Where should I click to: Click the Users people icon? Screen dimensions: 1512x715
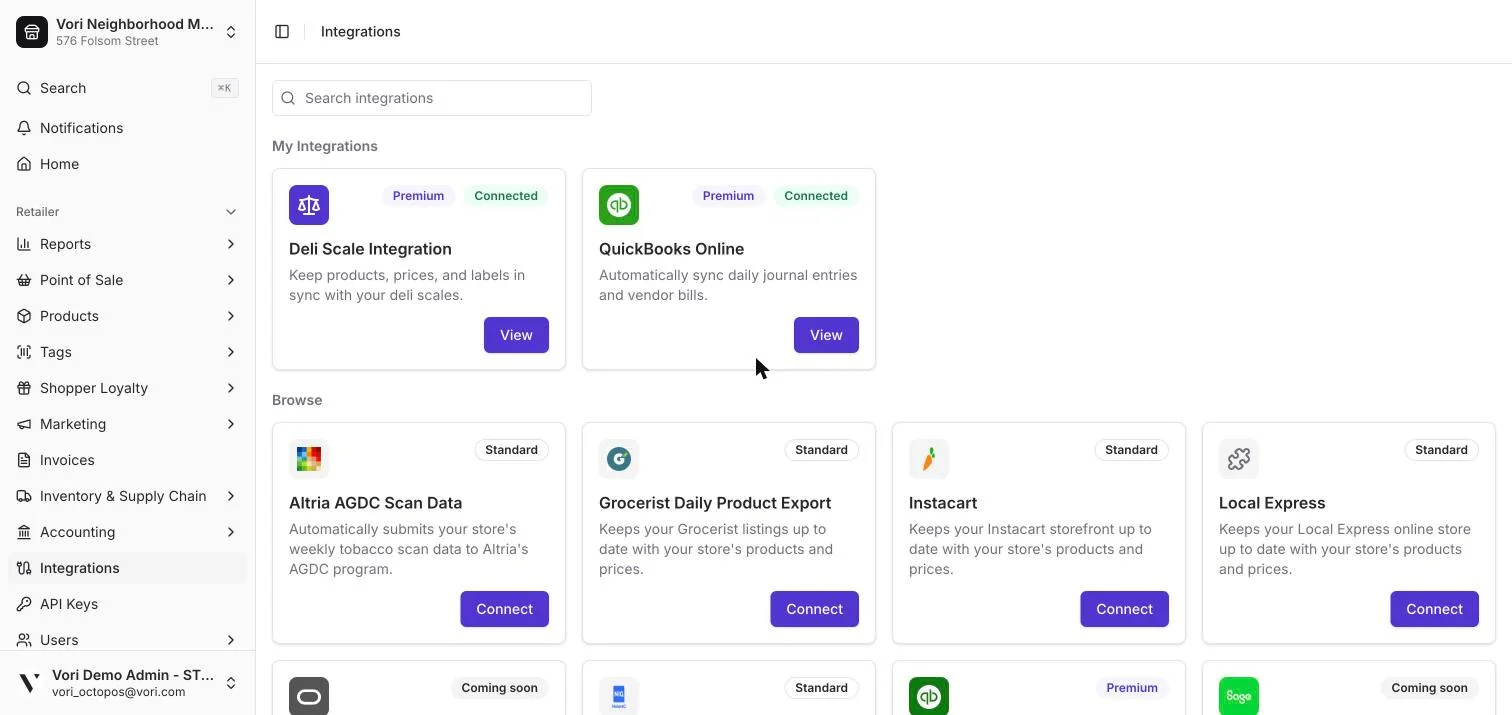tap(24, 640)
